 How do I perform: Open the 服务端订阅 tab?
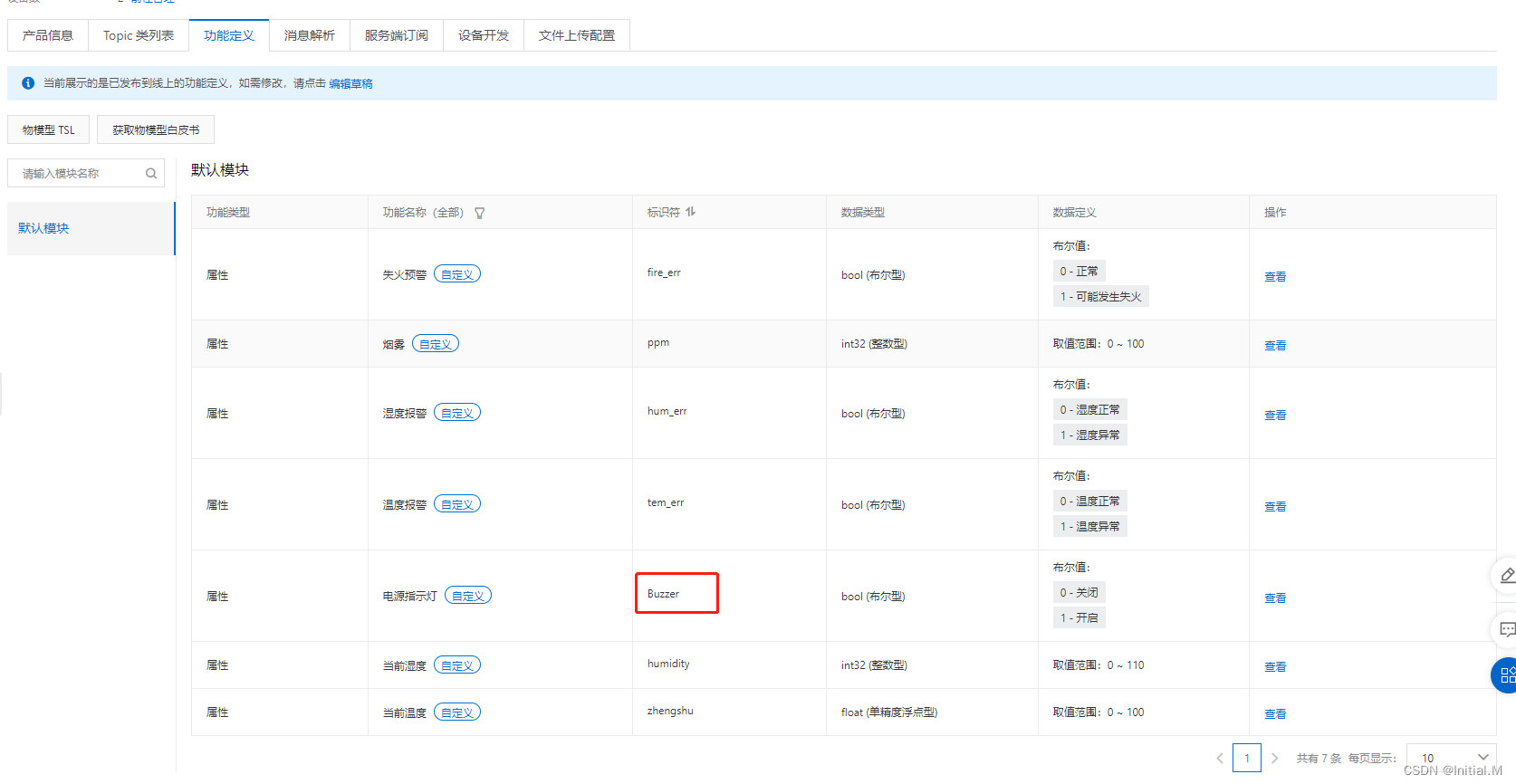coord(397,35)
